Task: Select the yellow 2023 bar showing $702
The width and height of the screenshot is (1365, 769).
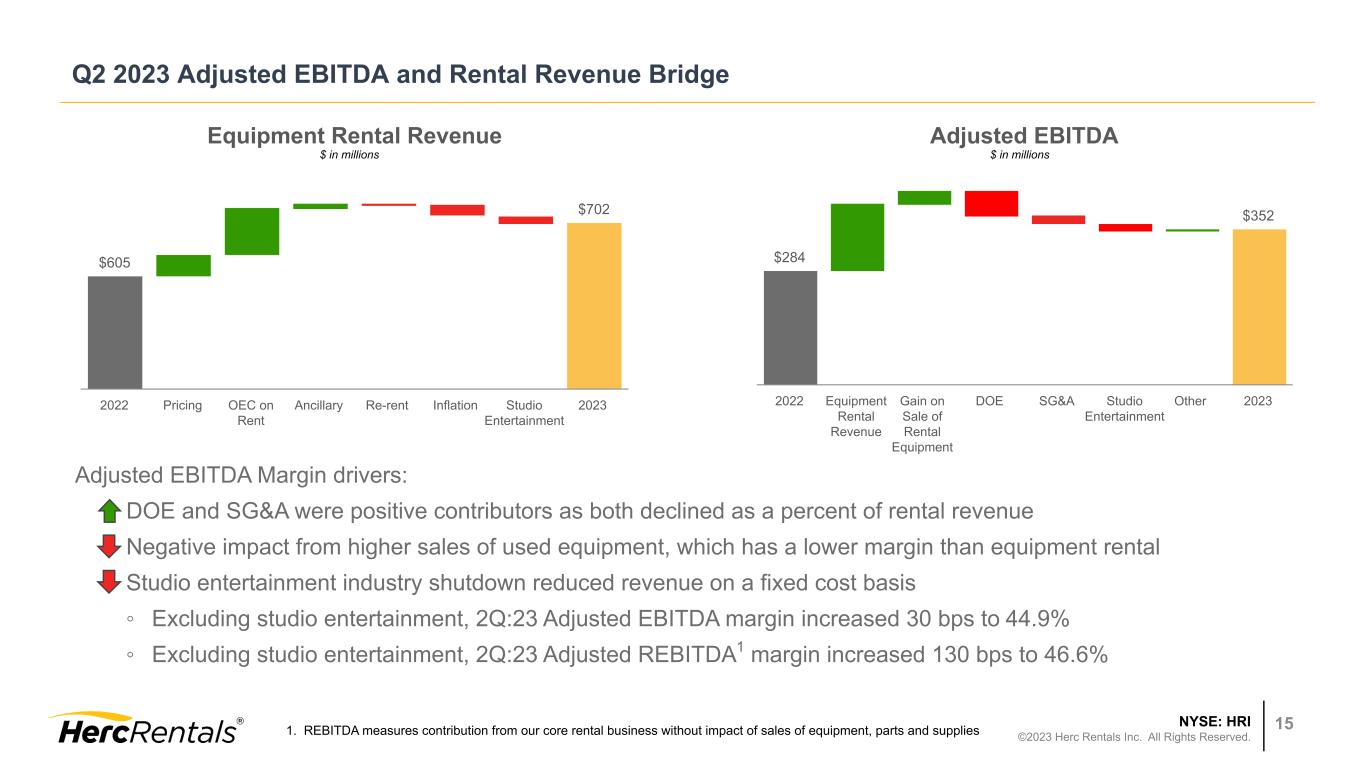Action: (594, 304)
